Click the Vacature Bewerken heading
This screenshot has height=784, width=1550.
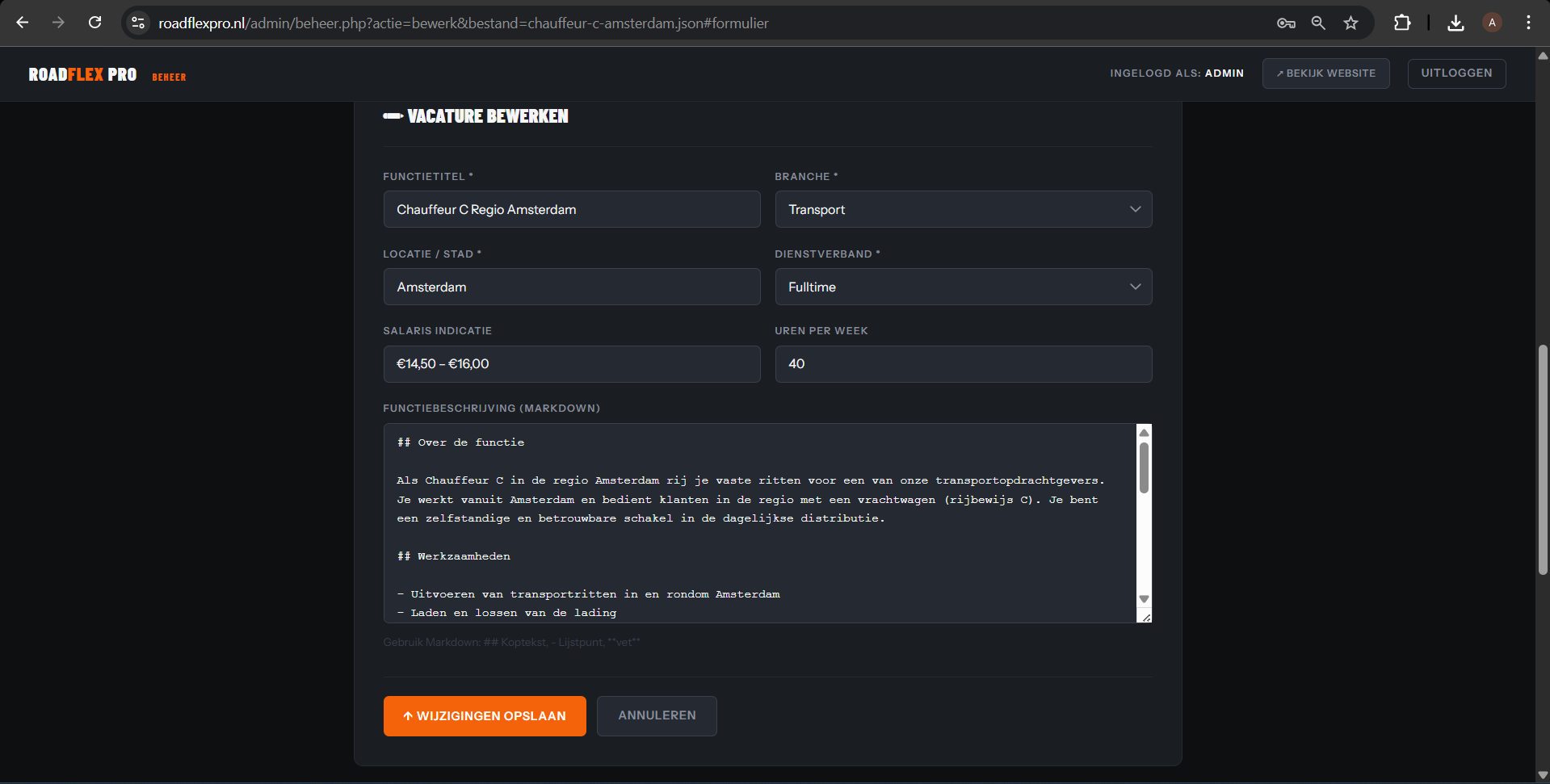tap(488, 116)
